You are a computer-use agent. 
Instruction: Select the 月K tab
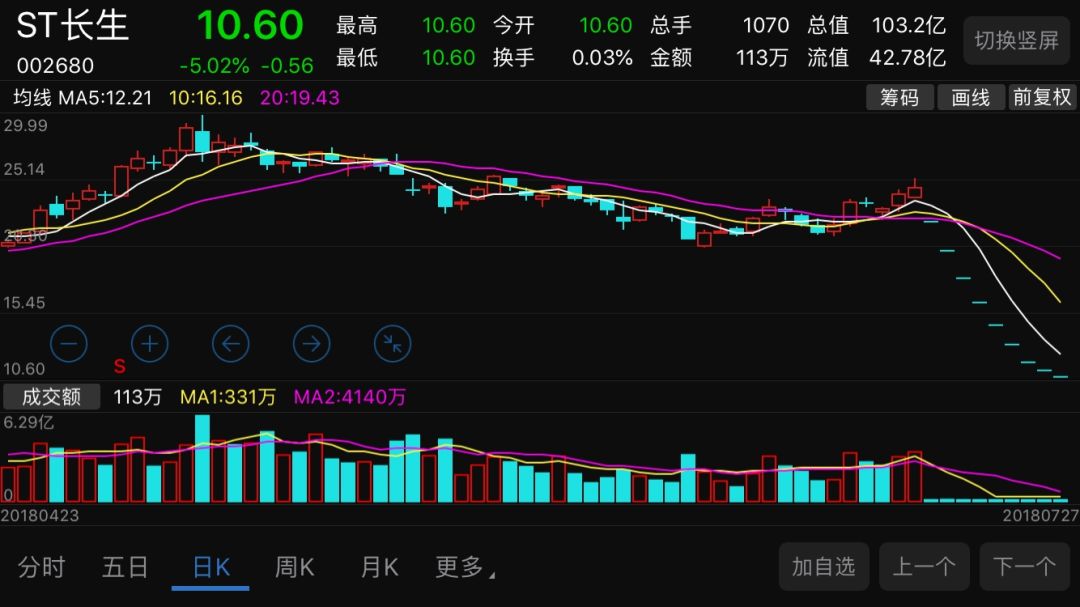380,567
